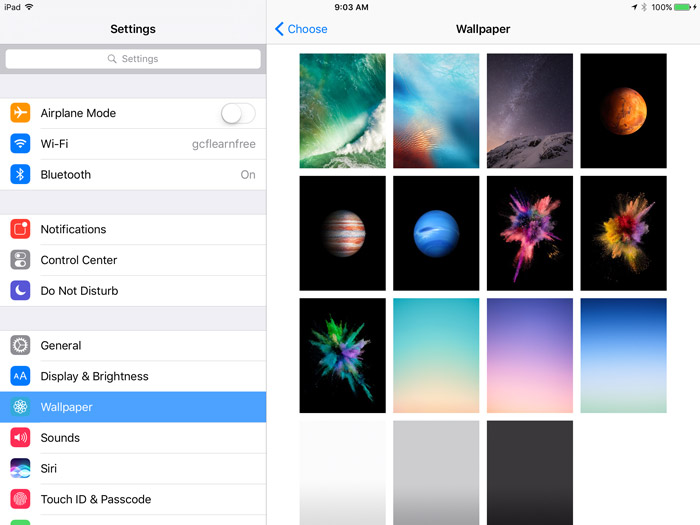Tap the Airplane Mode icon
The height and width of the screenshot is (525, 700).
20,113
